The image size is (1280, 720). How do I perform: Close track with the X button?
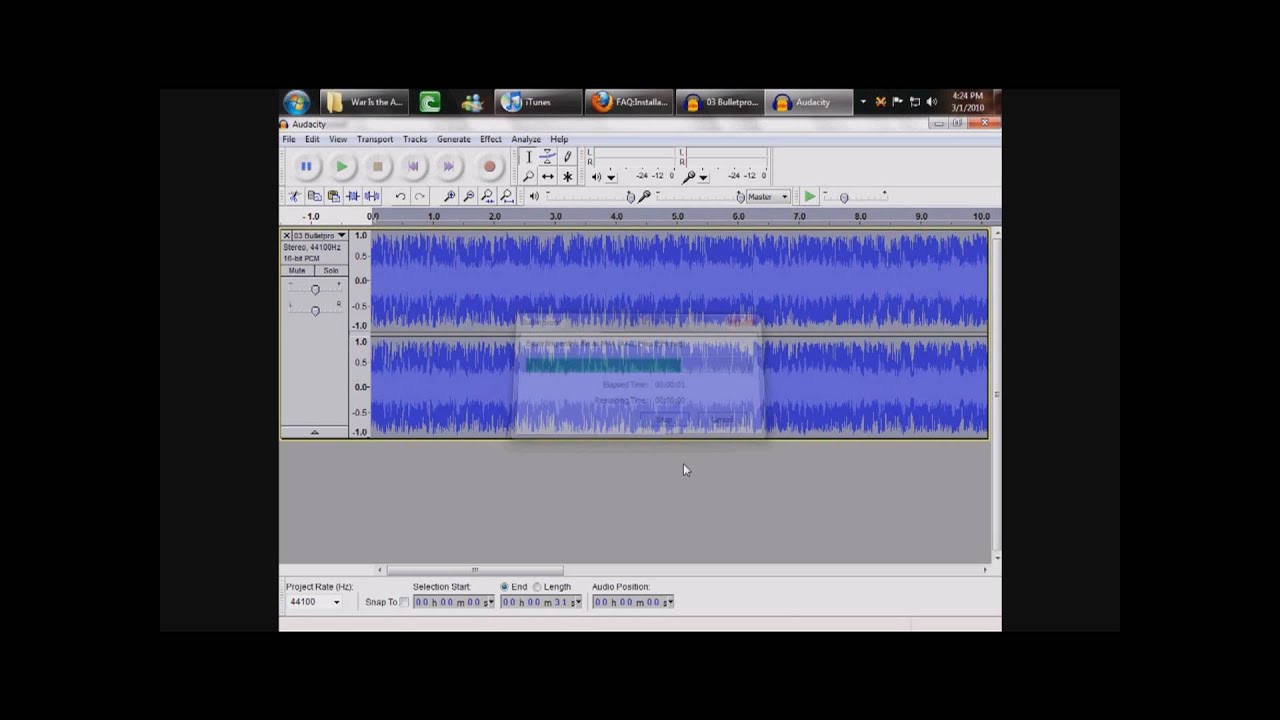click(x=287, y=236)
